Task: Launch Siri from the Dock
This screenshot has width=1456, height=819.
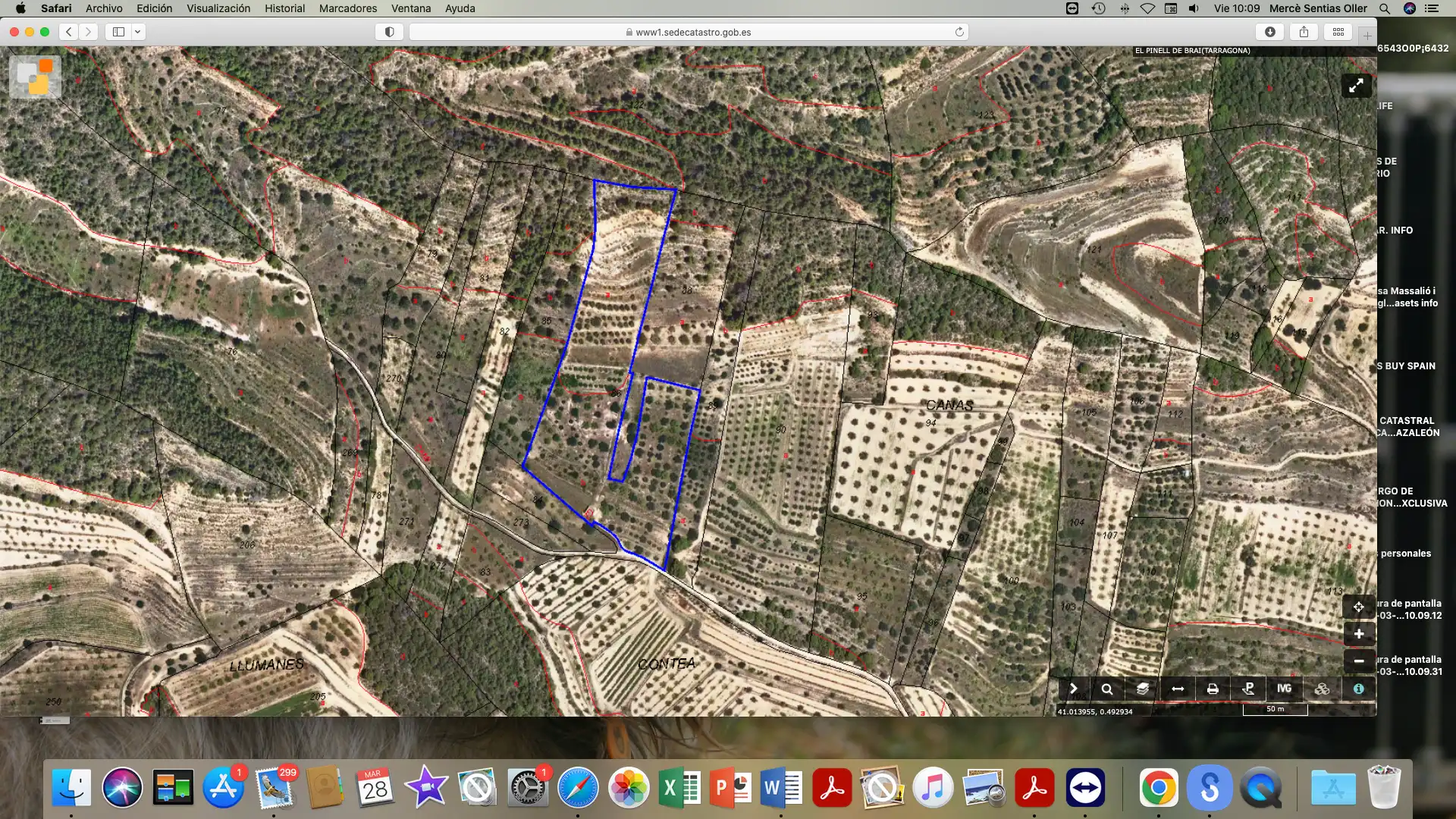Action: [x=122, y=788]
